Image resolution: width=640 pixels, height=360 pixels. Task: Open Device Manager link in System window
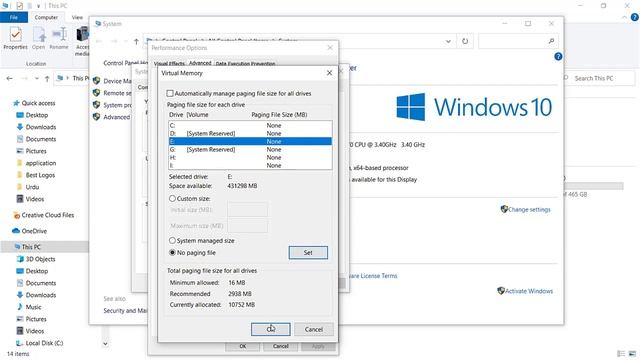coord(117,81)
